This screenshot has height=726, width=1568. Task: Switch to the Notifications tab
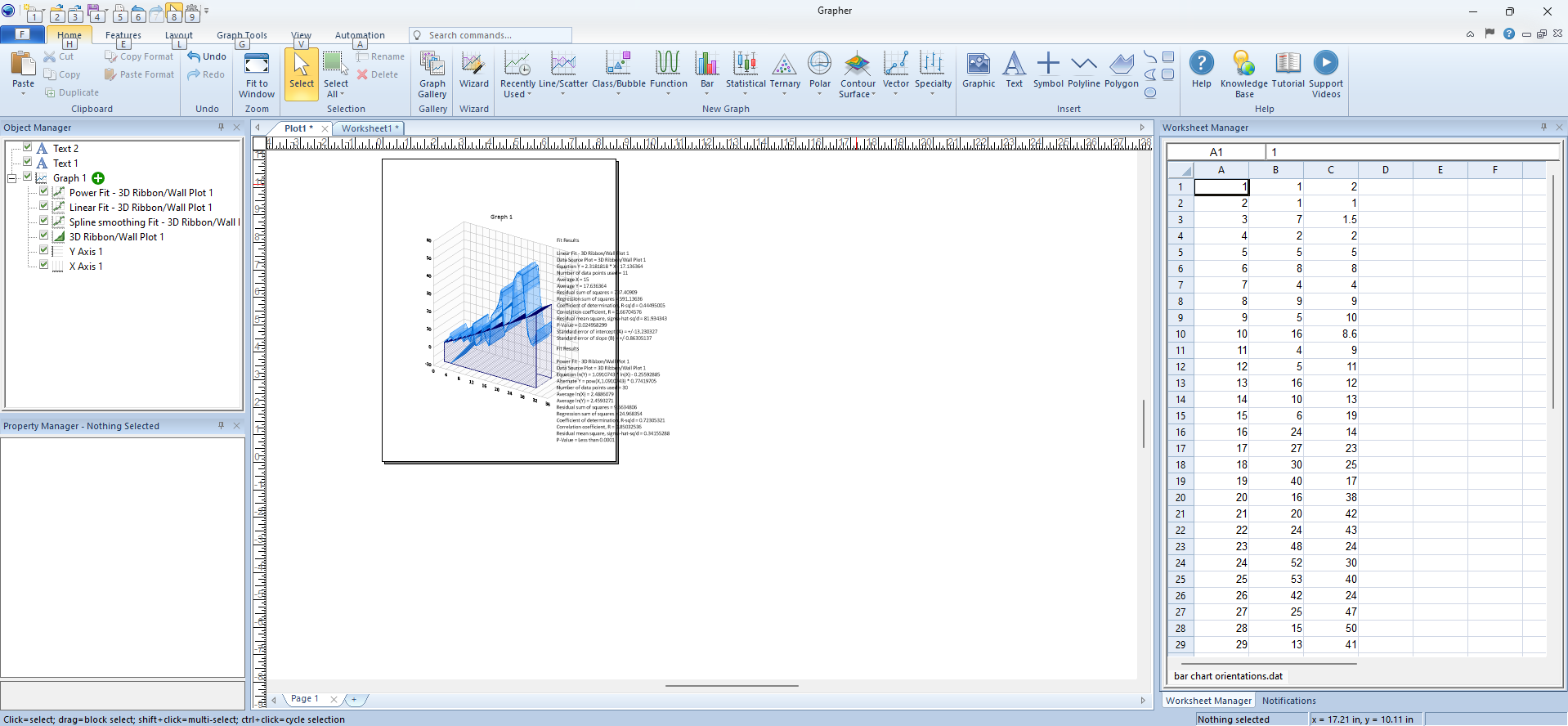tap(1288, 701)
